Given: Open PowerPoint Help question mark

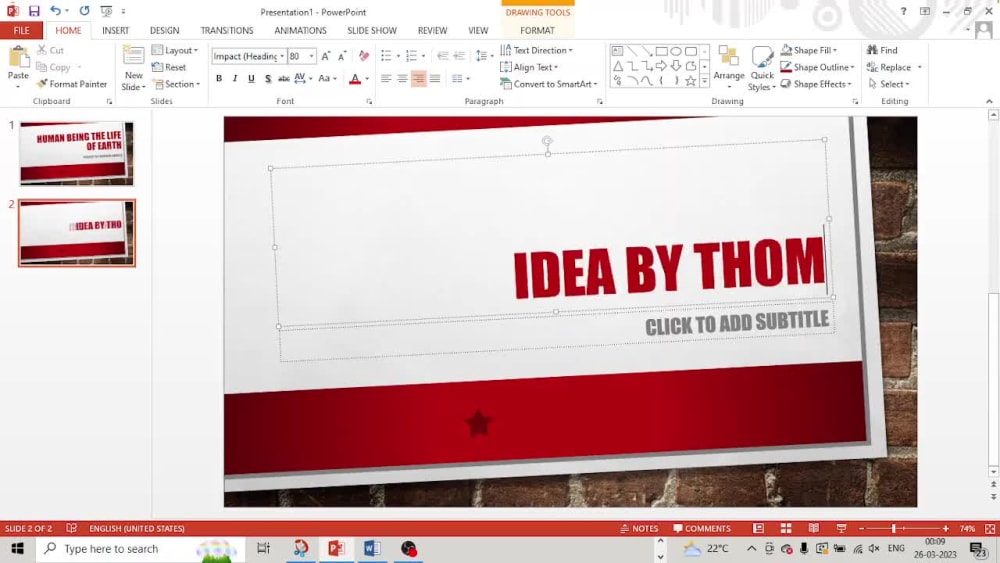Looking at the screenshot, I should click(x=903, y=11).
